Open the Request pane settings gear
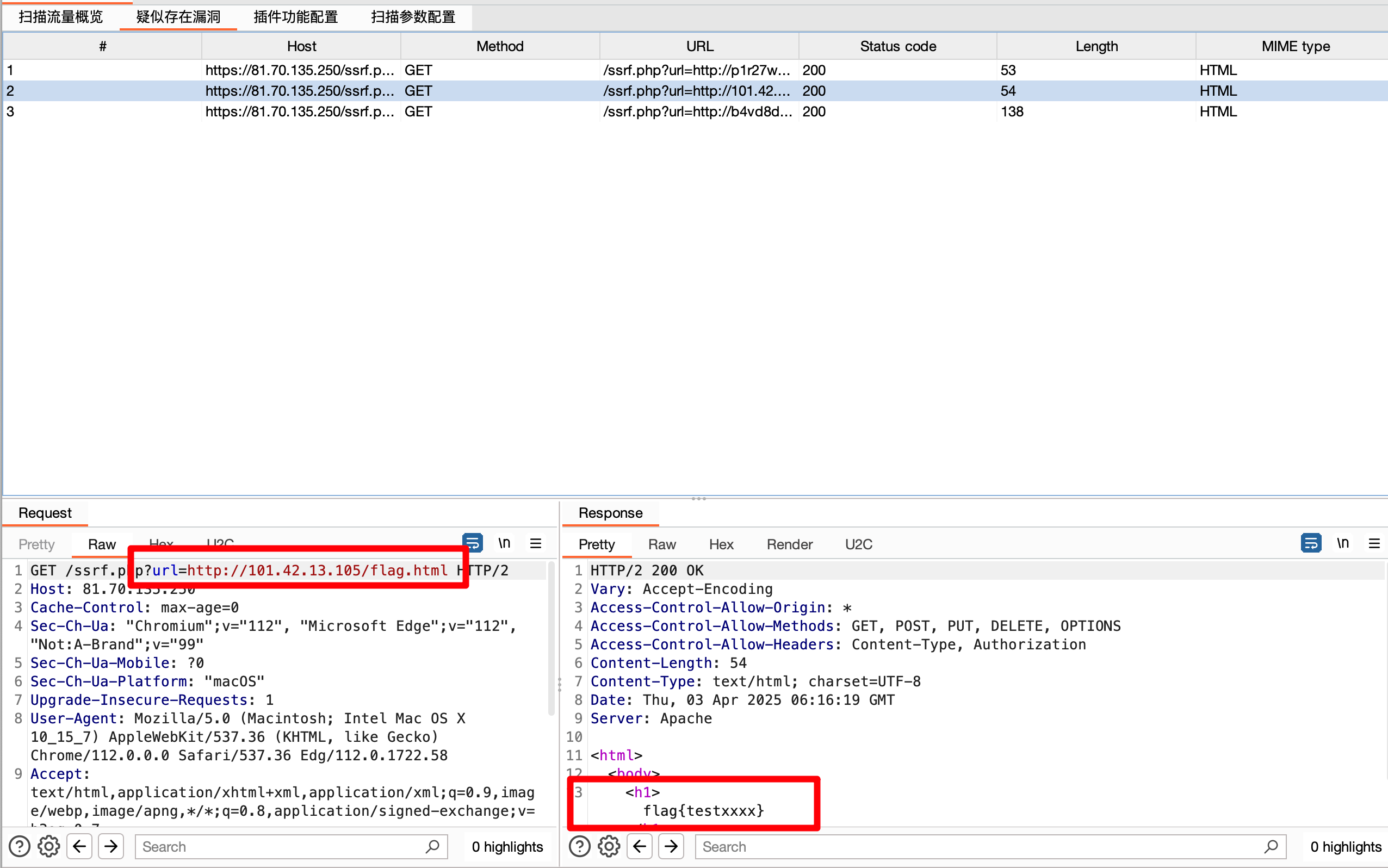The height and width of the screenshot is (868, 1388). tap(49, 846)
